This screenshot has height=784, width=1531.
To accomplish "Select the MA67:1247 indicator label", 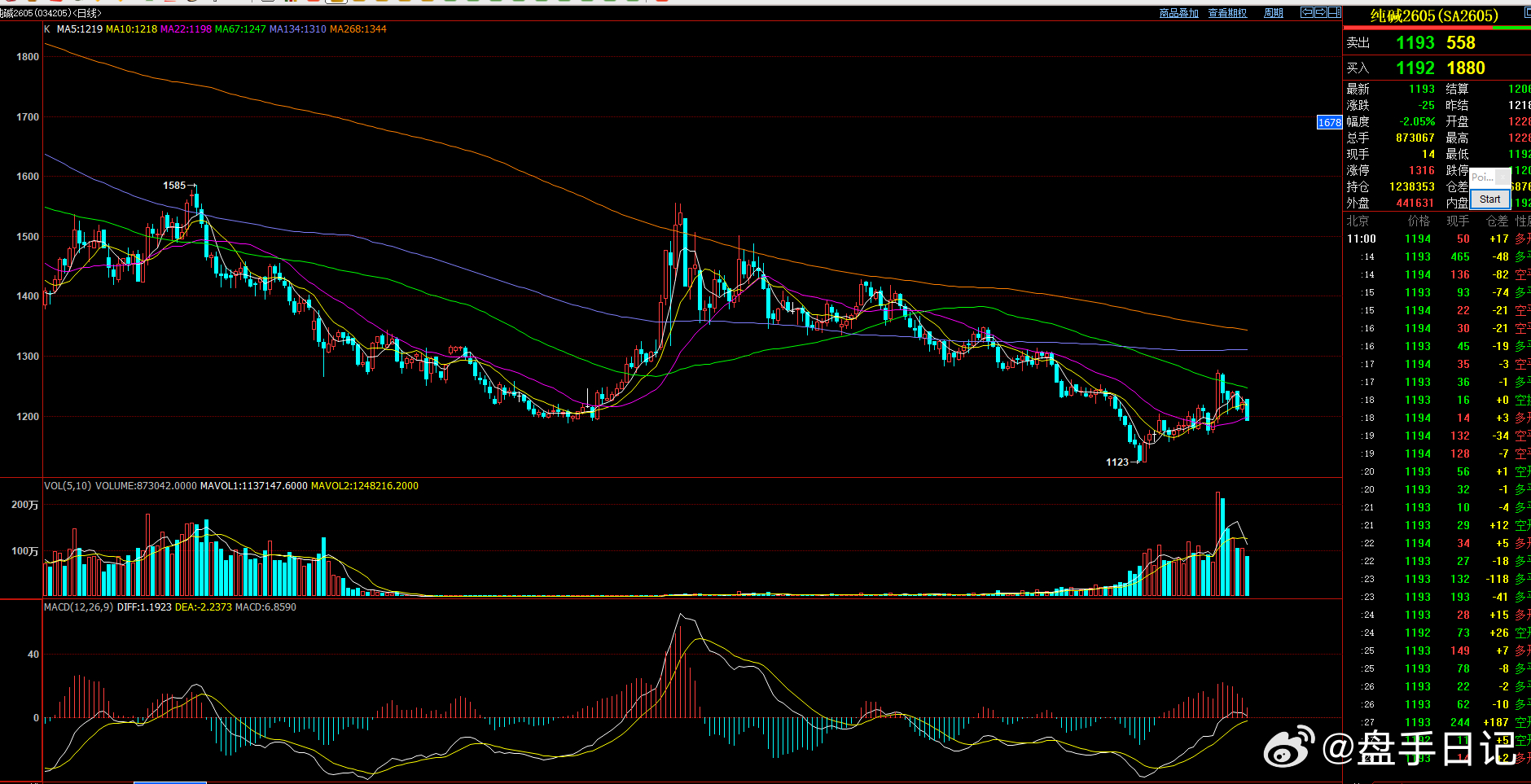I will point(240,29).
